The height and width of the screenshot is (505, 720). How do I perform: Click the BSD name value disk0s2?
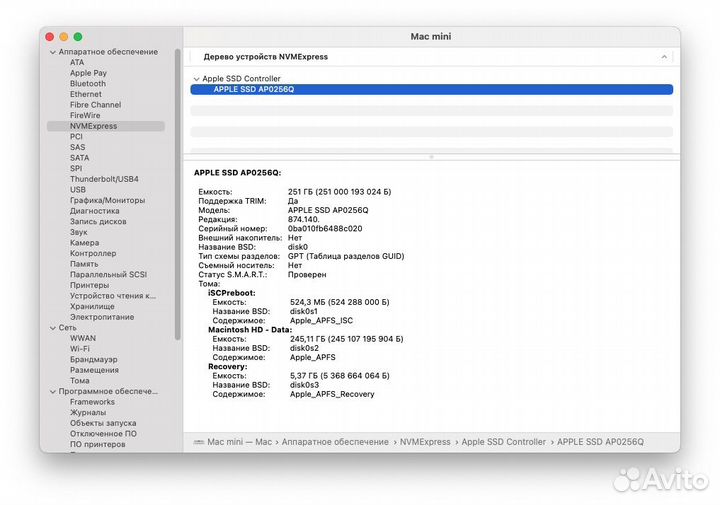304,348
